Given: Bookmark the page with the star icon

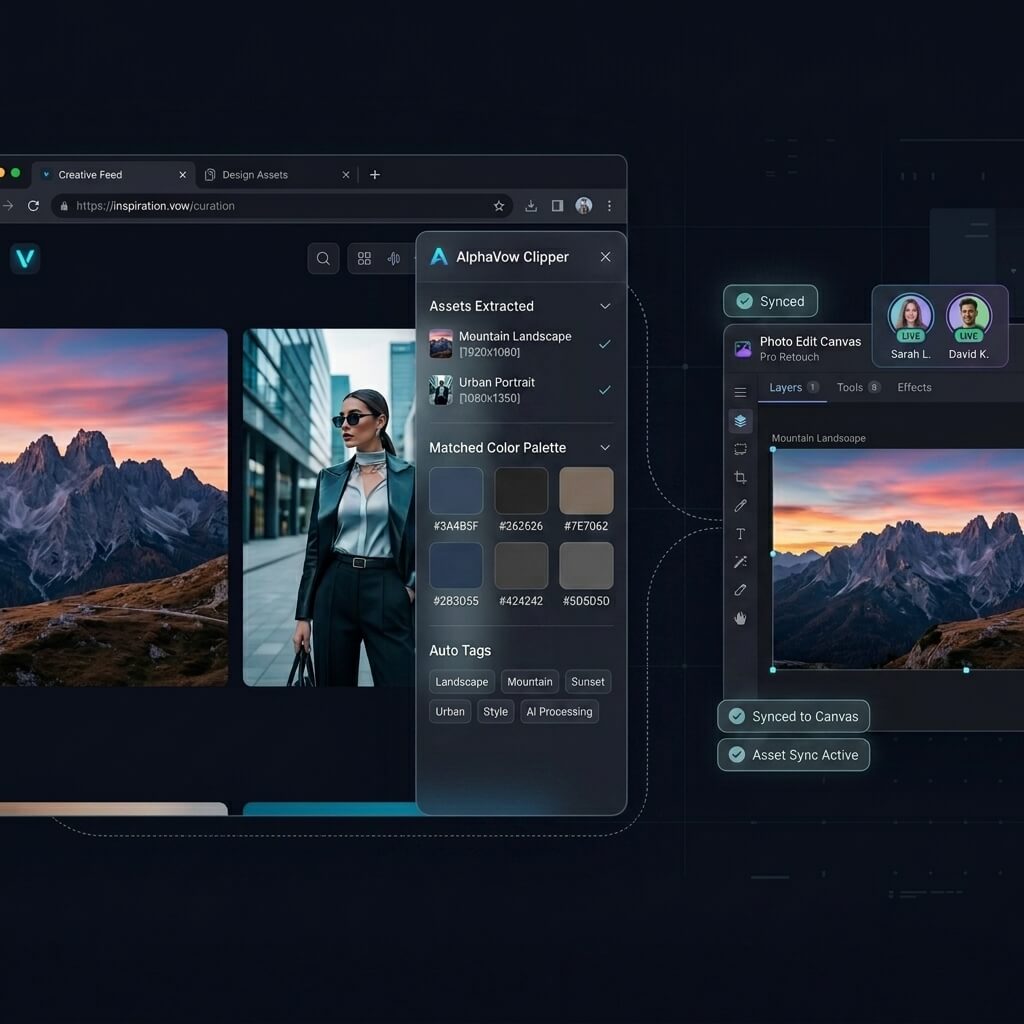Looking at the screenshot, I should pos(499,206).
